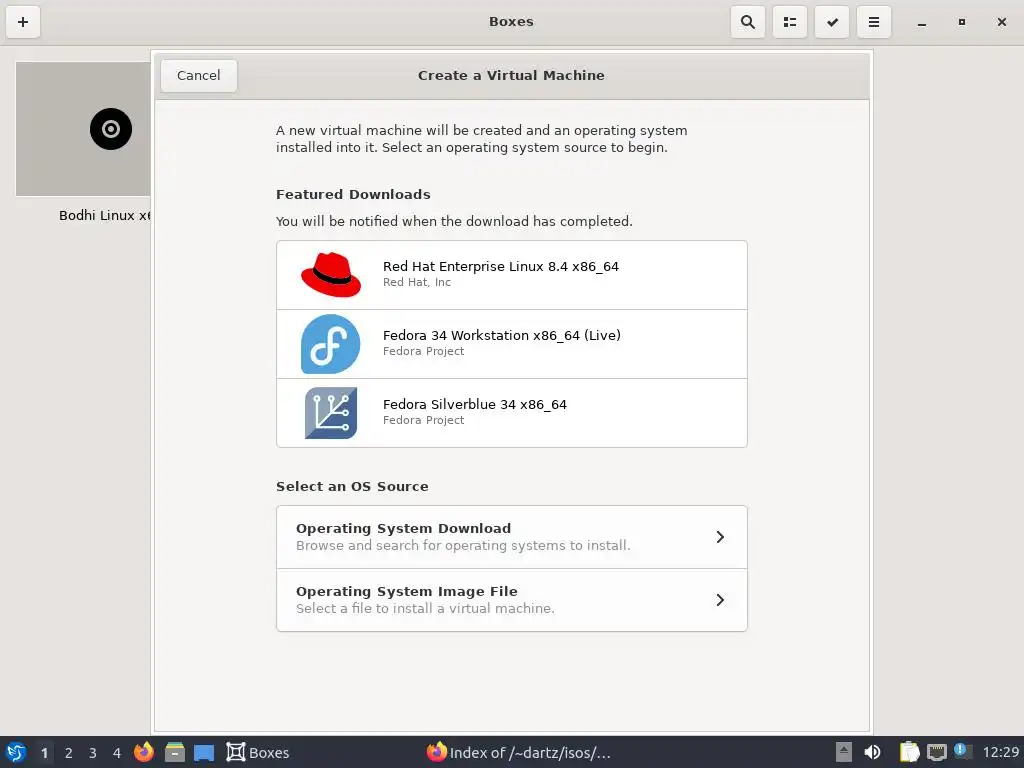Click the Red Hat, Inc vendor subtitle
The image size is (1024, 768).
point(417,282)
